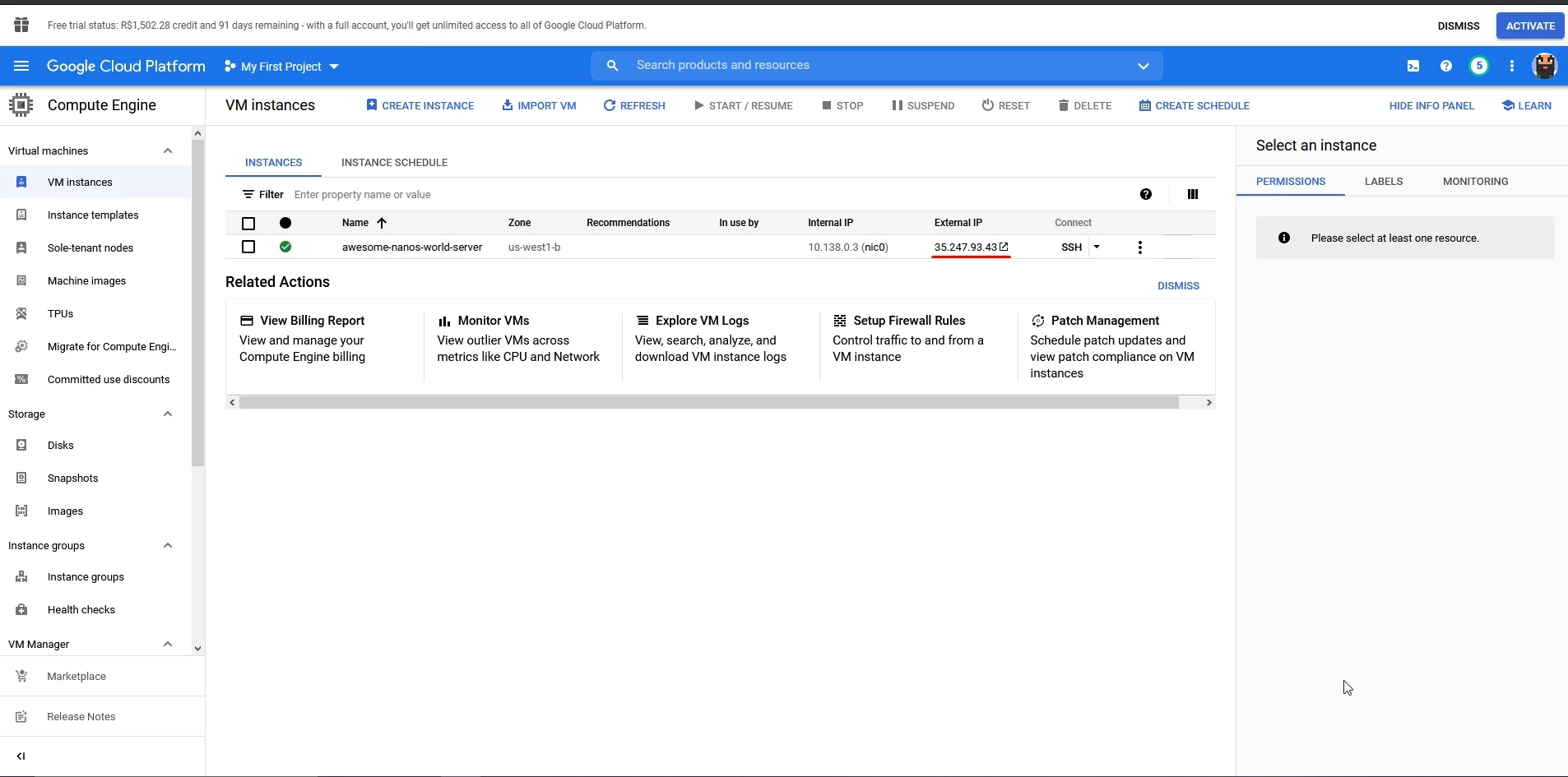Open the help question mark in the top bar
Viewport: 1568px width, 777px height.
point(1446,66)
